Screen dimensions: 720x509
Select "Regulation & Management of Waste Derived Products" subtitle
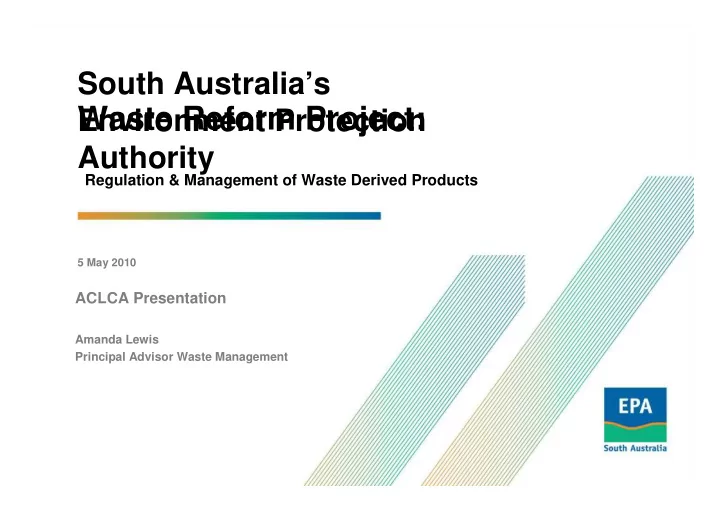(281, 180)
